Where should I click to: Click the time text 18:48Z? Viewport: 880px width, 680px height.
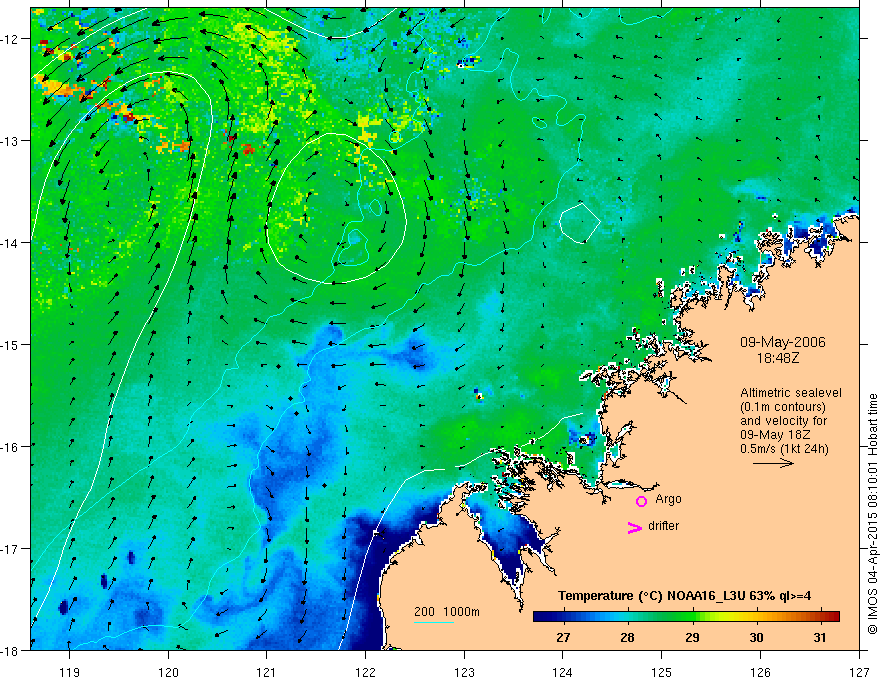[777, 357]
